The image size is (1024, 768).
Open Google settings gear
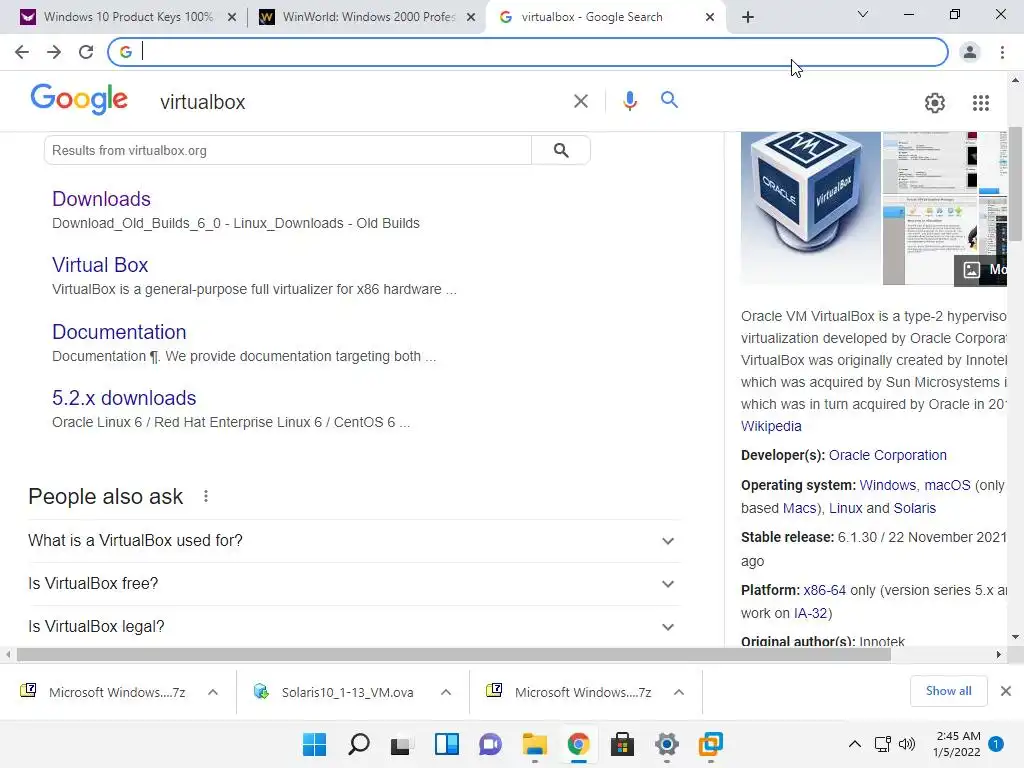coord(935,103)
